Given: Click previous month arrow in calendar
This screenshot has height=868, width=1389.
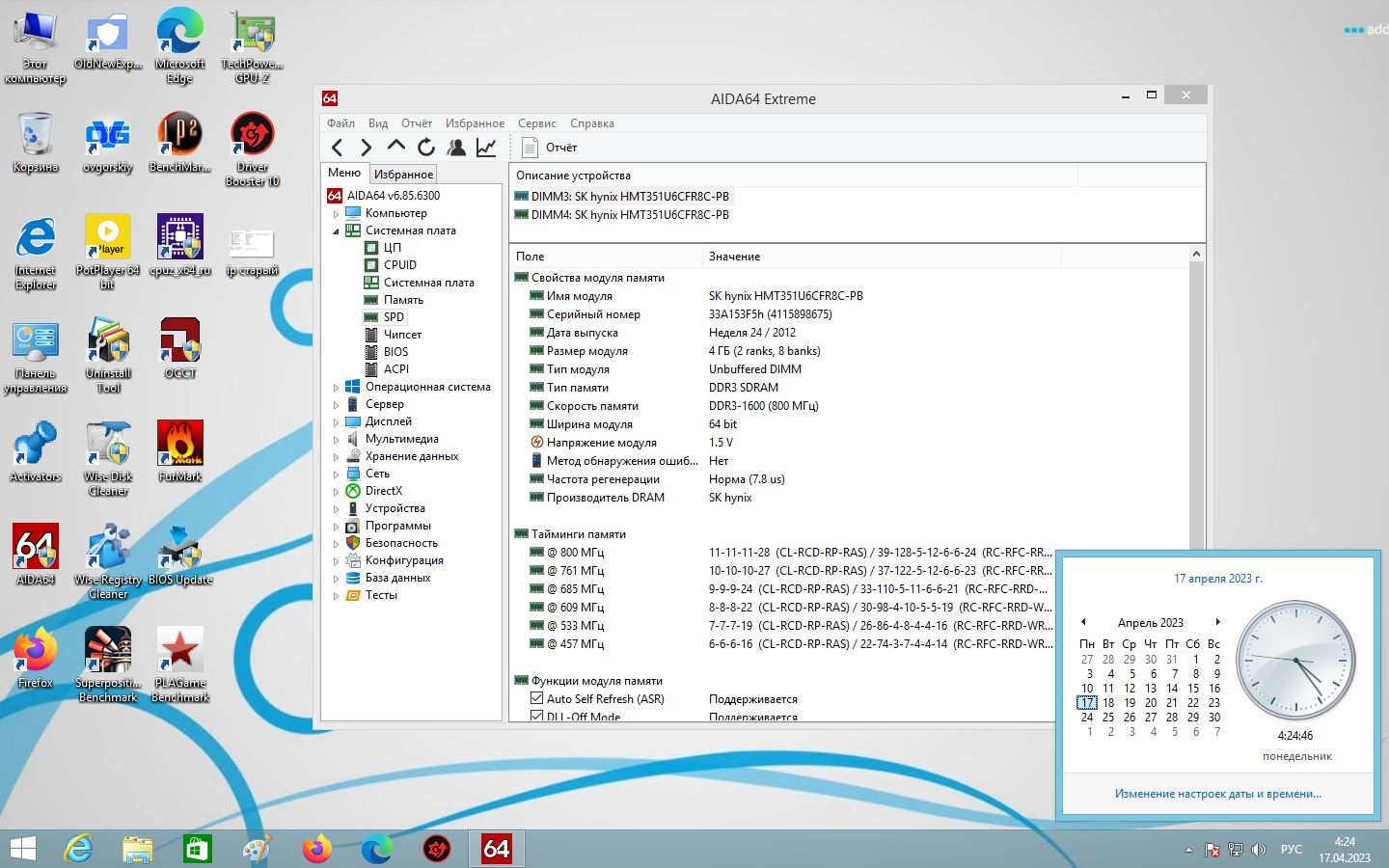Looking at the screenshot, I should coord(1083,622).
